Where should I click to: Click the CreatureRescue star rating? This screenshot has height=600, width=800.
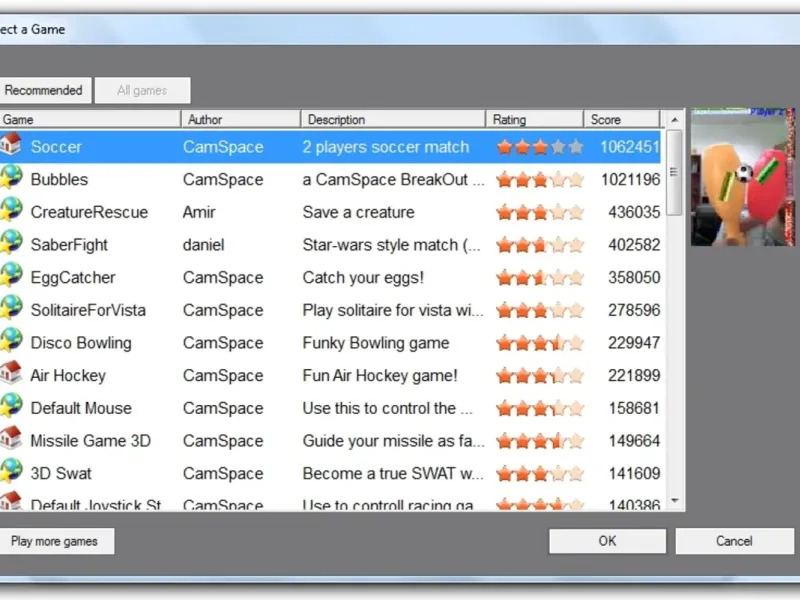540,212
